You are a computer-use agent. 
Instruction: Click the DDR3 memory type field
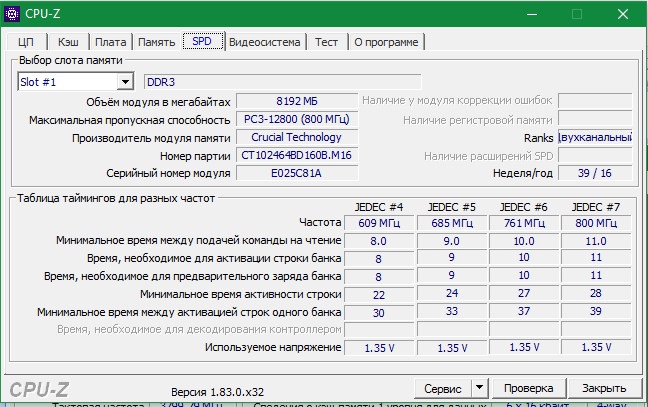coord(282,82)
